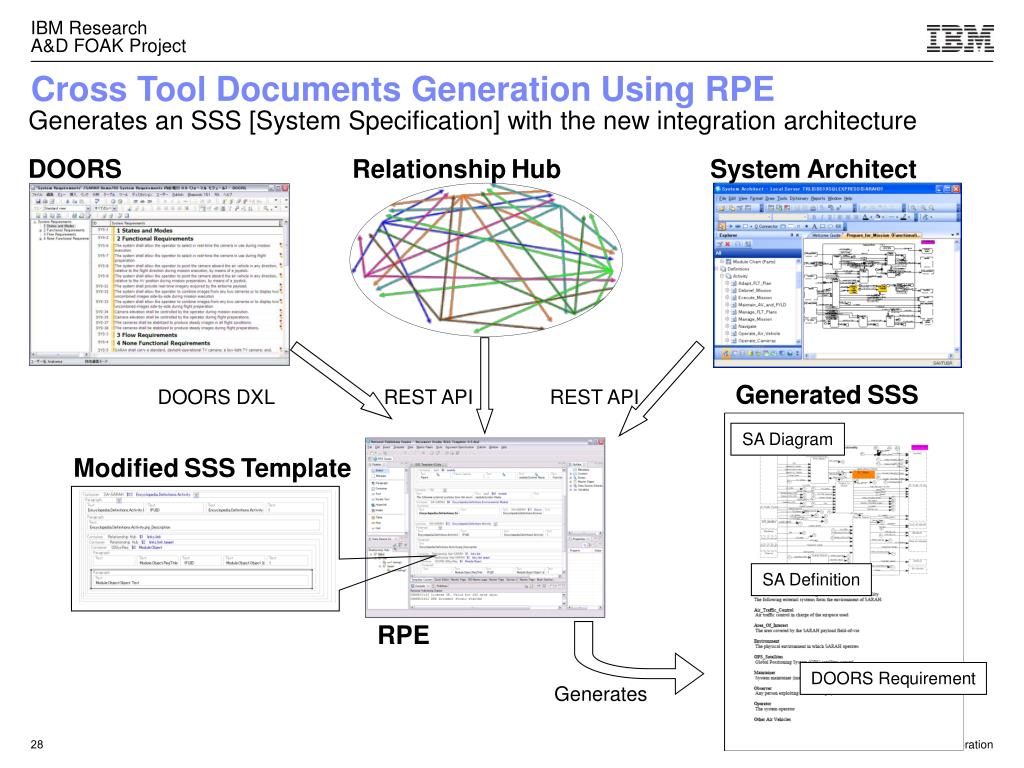Select Manage_Mission activity in Explorer

[x=751, y=319]
